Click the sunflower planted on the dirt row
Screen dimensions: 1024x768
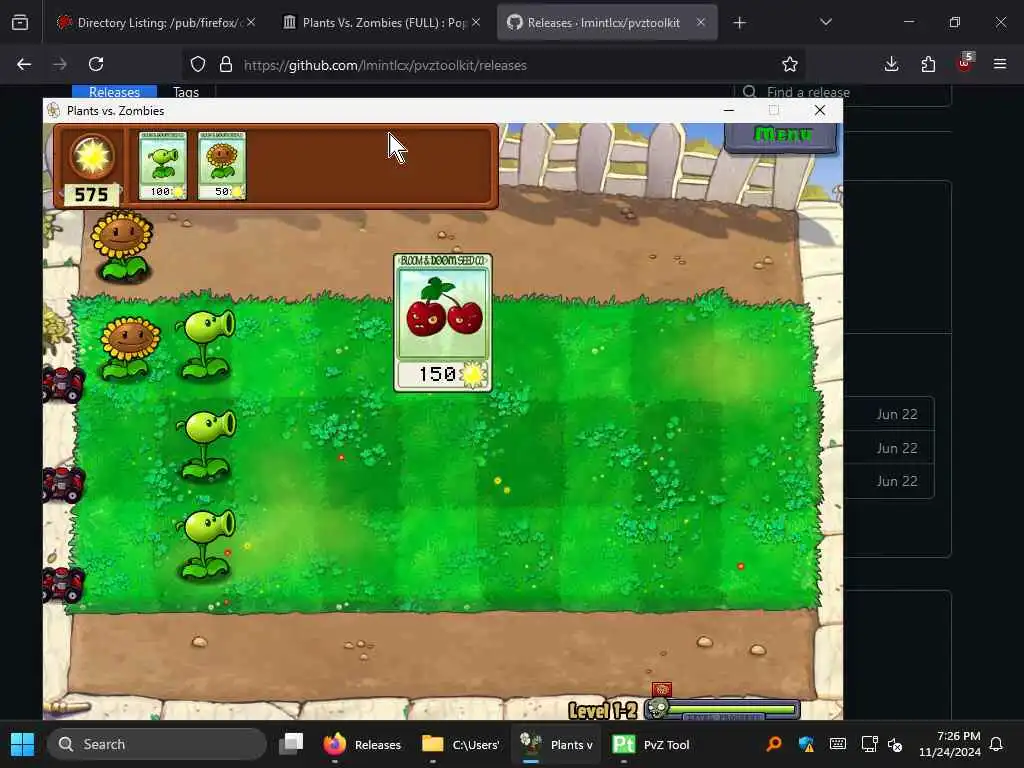122,247
